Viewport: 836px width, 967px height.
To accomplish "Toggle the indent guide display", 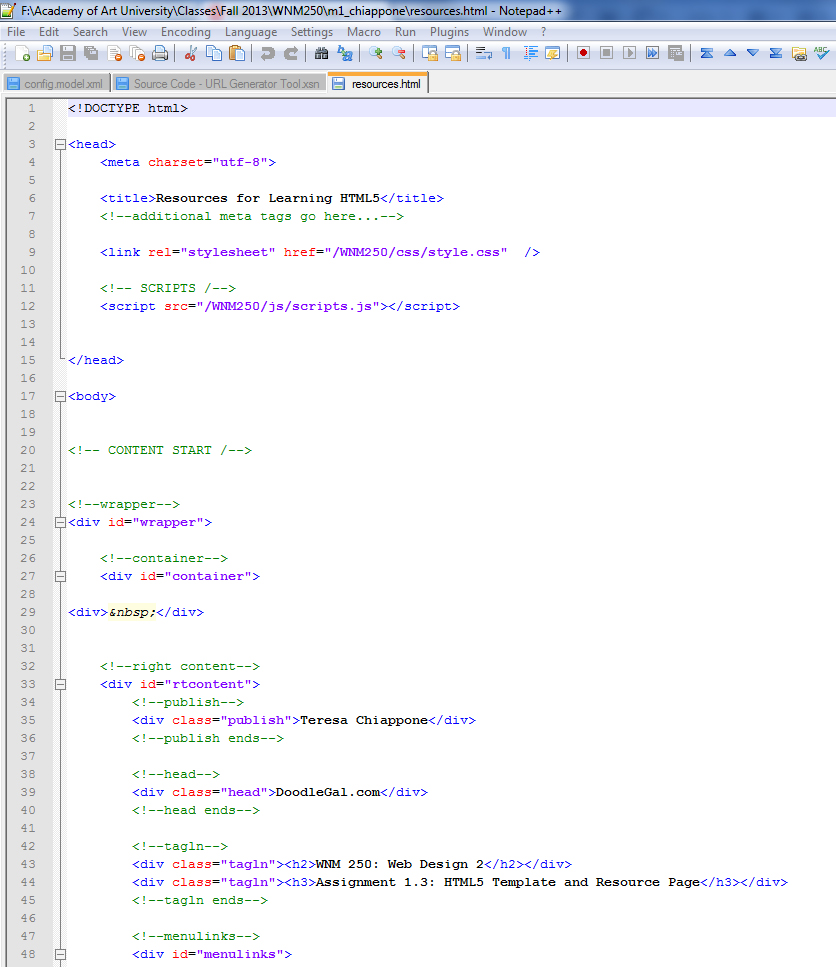I will click(x=530, y=54).
